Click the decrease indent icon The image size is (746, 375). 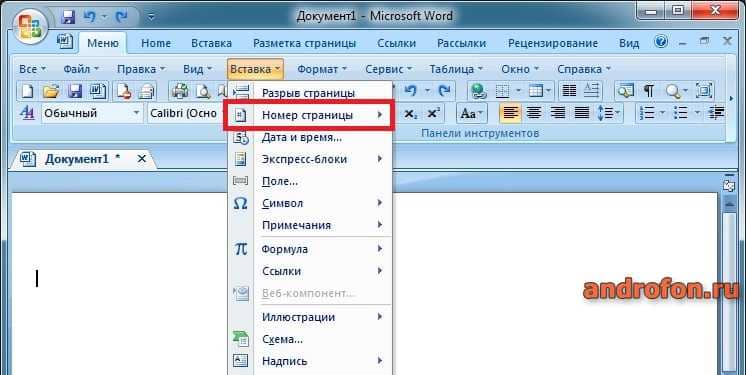point(716,113)
